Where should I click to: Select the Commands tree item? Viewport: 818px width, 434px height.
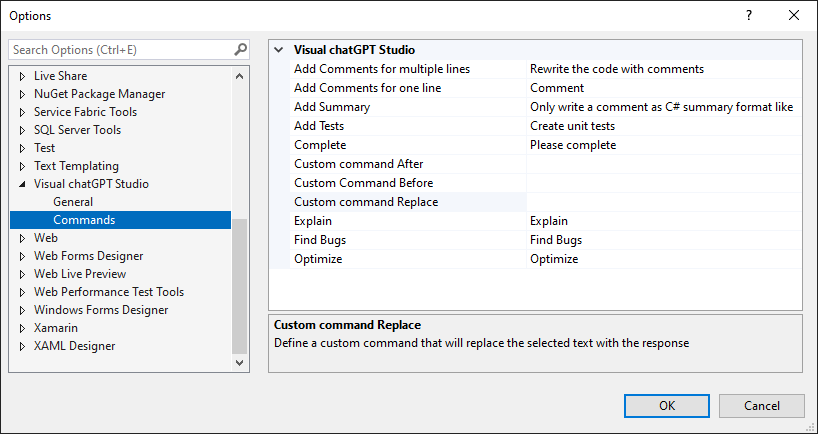tap(84, 220)
